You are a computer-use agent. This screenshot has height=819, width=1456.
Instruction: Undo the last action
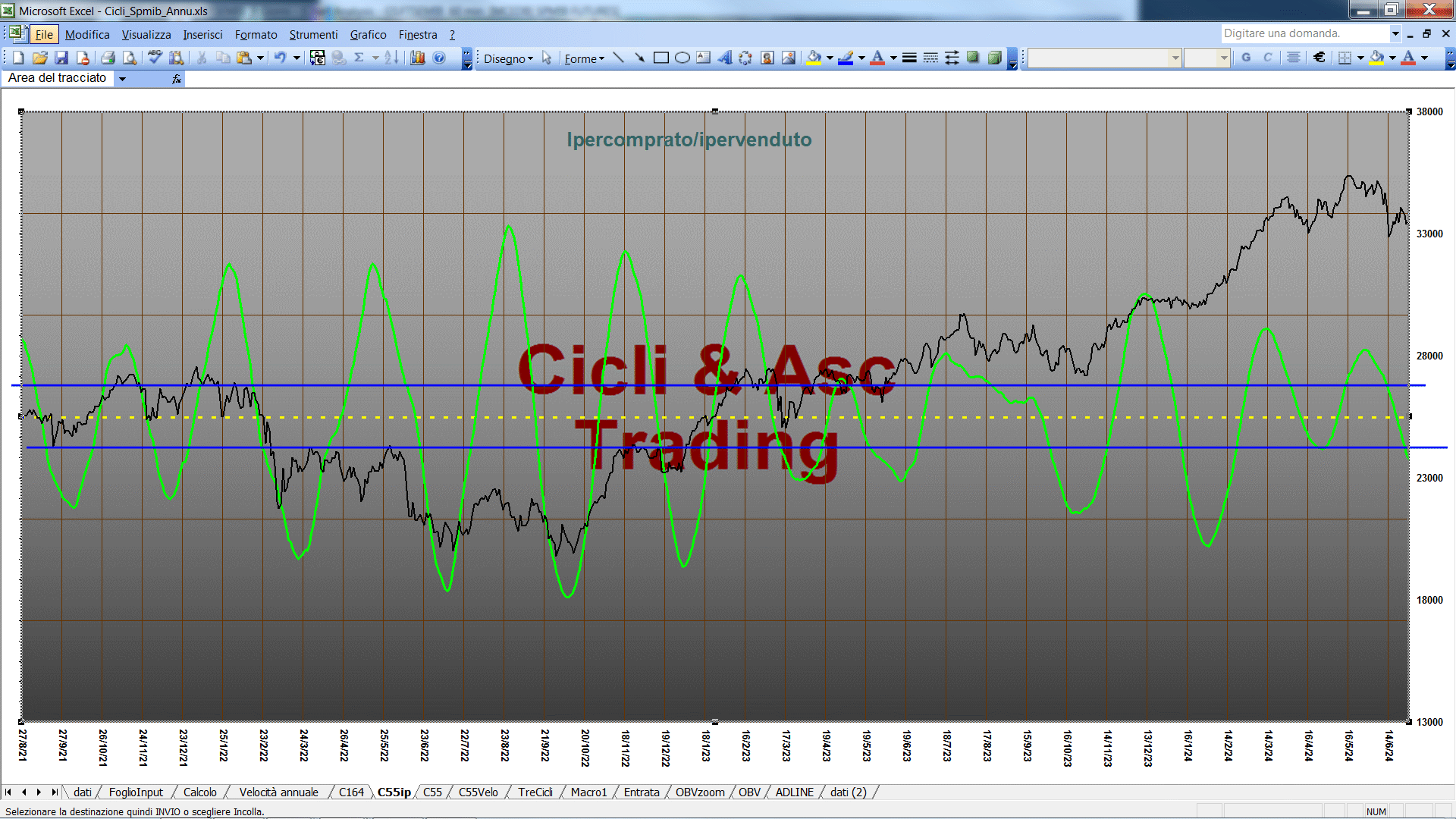tap(280, 58)
